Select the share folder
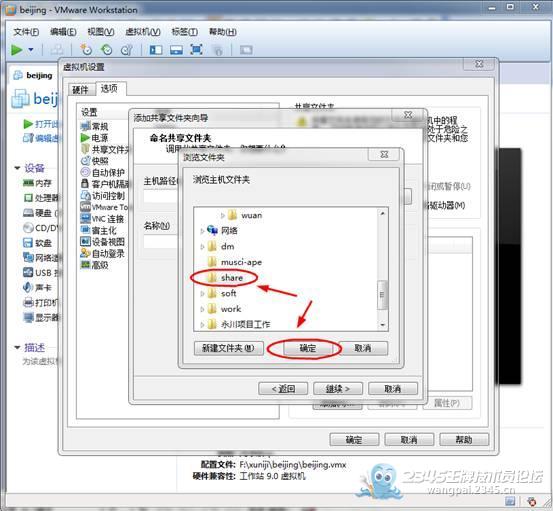The height and width of the screenshot is (511, 553). tap(226, 278)
